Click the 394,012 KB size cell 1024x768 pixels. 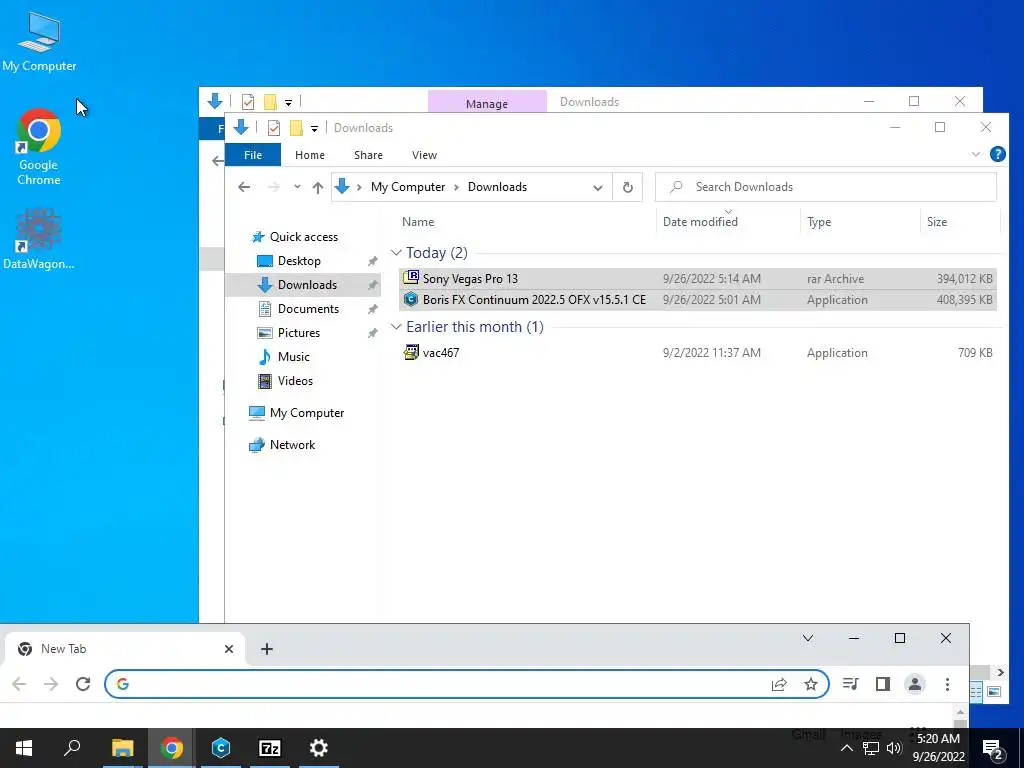[964, 279]
